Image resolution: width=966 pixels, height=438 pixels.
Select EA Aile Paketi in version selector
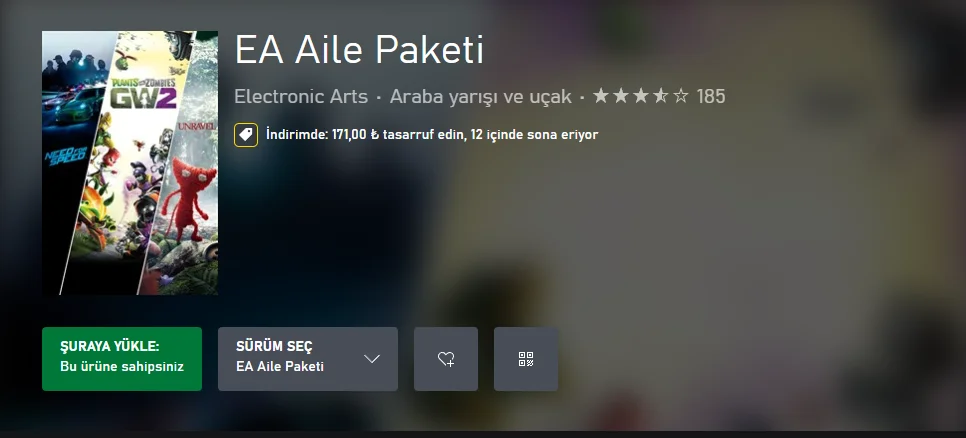(280, 367)
